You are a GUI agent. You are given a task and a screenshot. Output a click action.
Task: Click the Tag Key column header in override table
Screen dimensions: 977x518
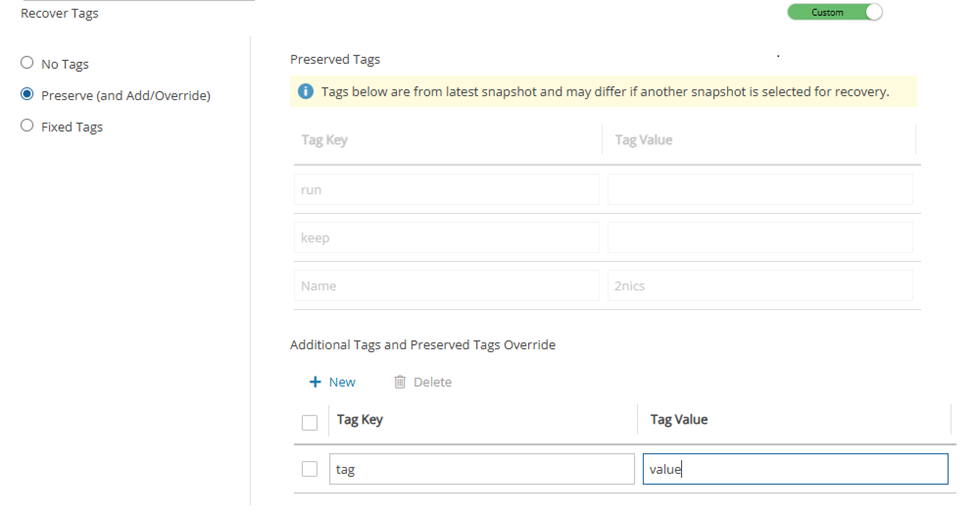click(x=360, y=420)
